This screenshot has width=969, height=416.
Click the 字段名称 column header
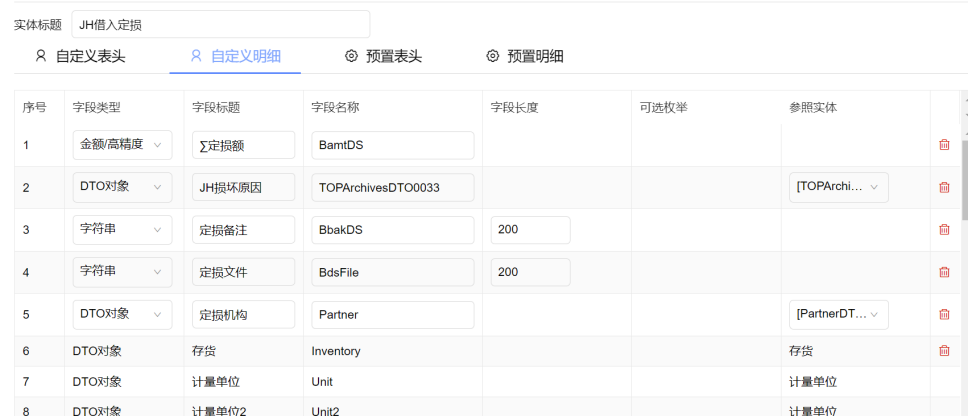[x=336, y=108]
